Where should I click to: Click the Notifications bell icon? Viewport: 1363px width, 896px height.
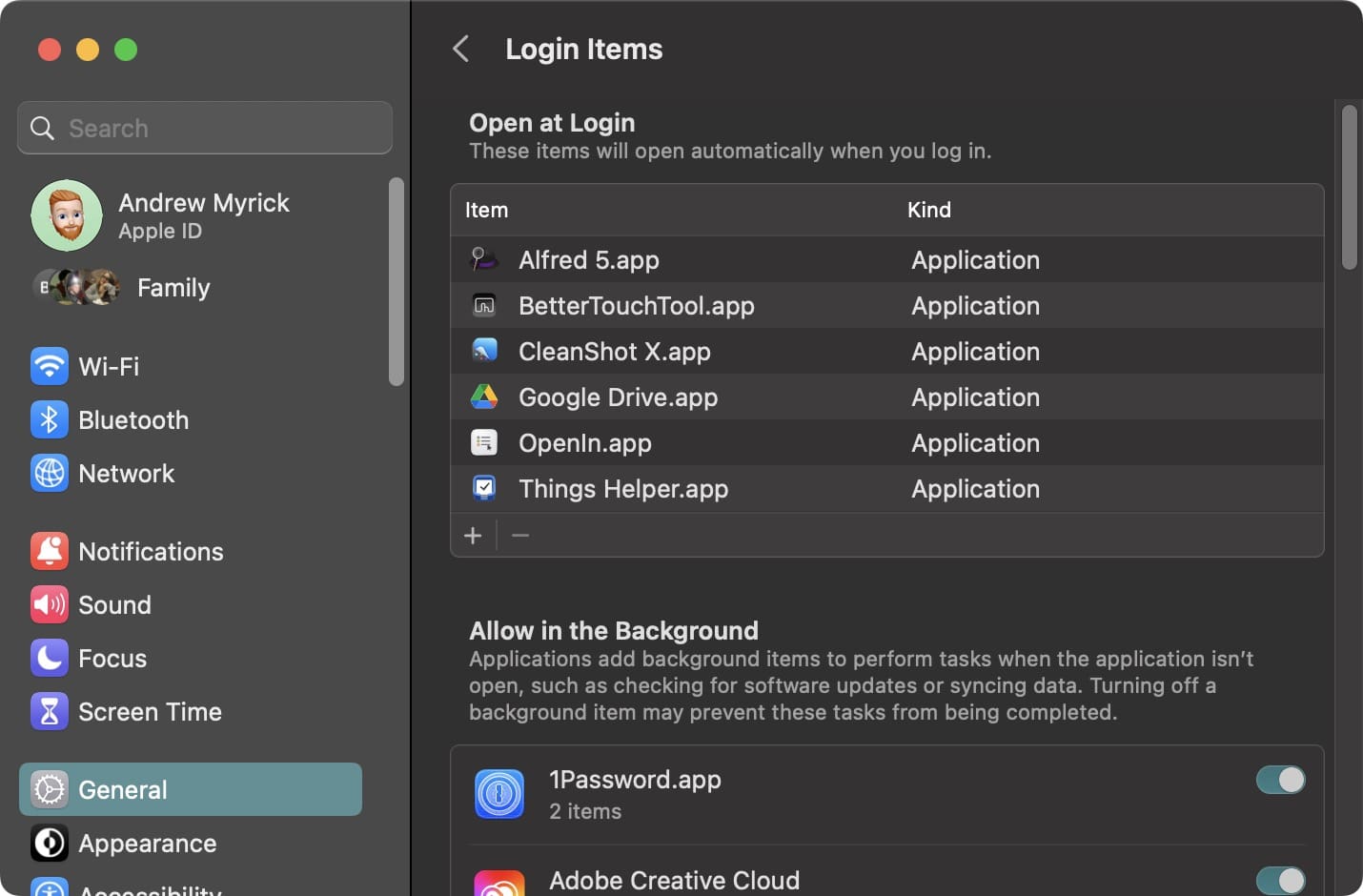[x=49, y=551]
